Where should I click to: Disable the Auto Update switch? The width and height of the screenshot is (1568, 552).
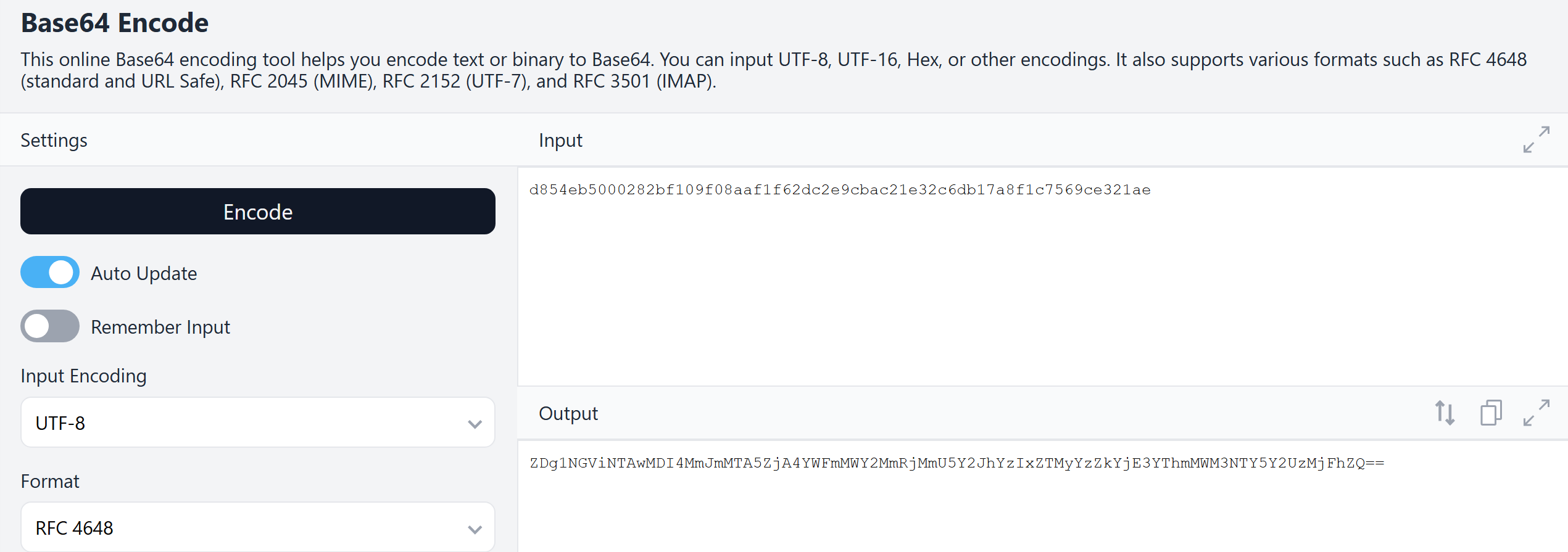[x=50, y=273]
